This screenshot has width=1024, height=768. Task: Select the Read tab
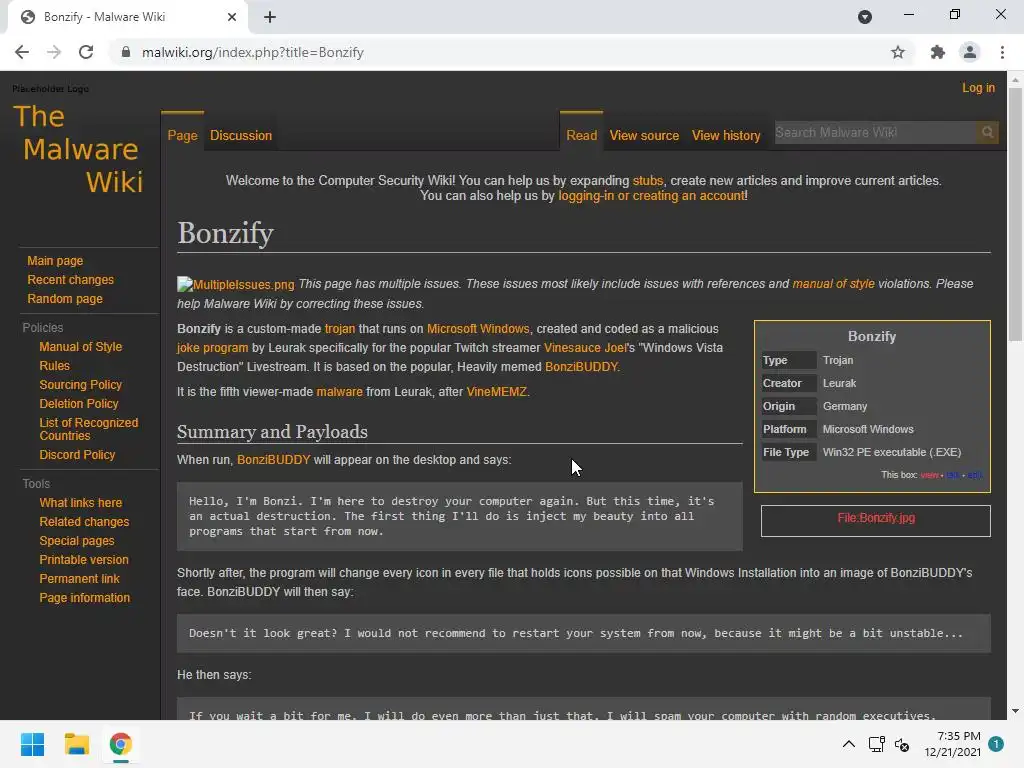[x=581, y=135]
